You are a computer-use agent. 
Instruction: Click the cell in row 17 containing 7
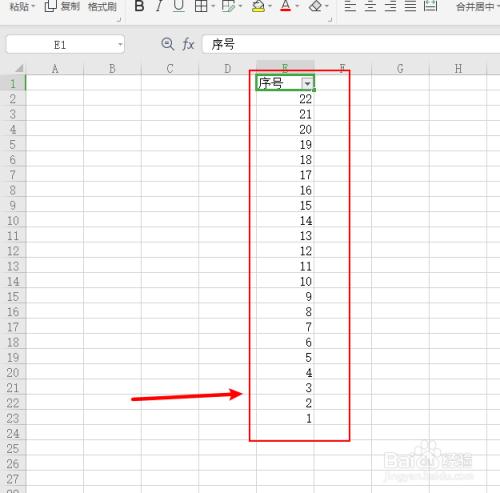click(x=285, y=327)
